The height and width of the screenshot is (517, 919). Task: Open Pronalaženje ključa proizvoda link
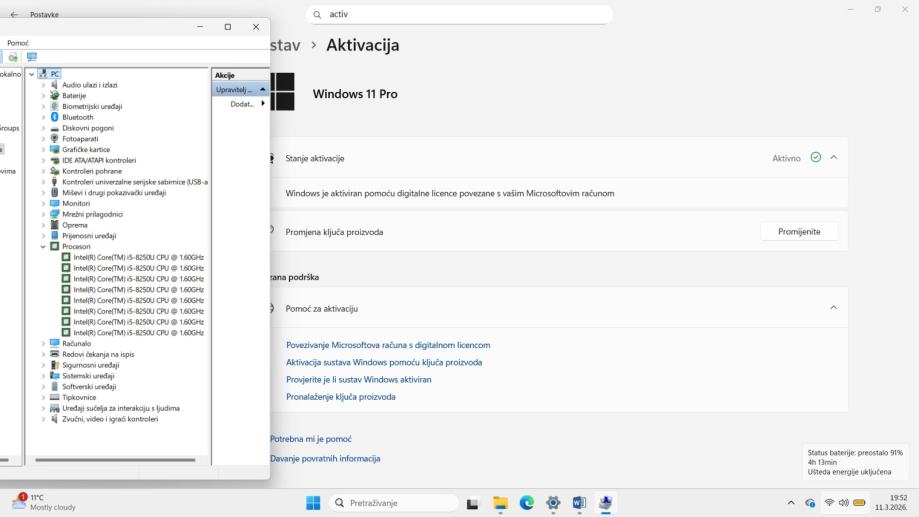[341, 397]
